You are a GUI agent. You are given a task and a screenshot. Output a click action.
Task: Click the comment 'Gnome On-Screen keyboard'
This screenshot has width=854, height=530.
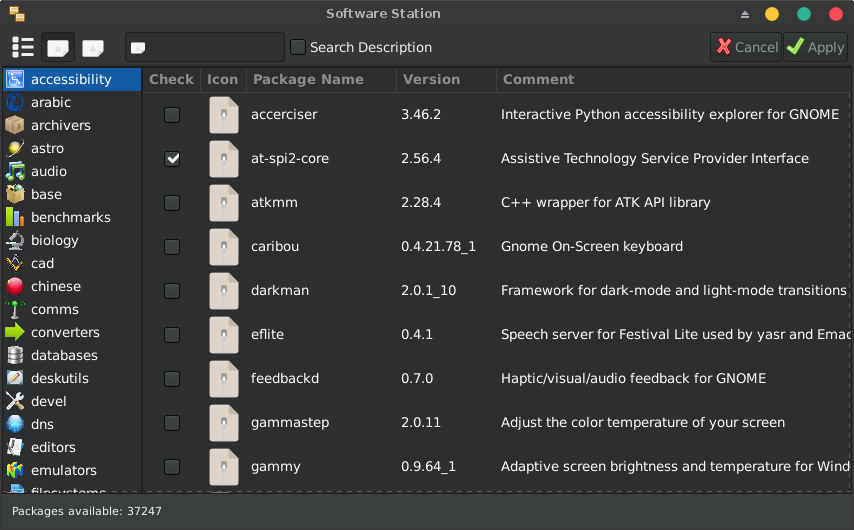pyautogui.click(x=592, y=247)
